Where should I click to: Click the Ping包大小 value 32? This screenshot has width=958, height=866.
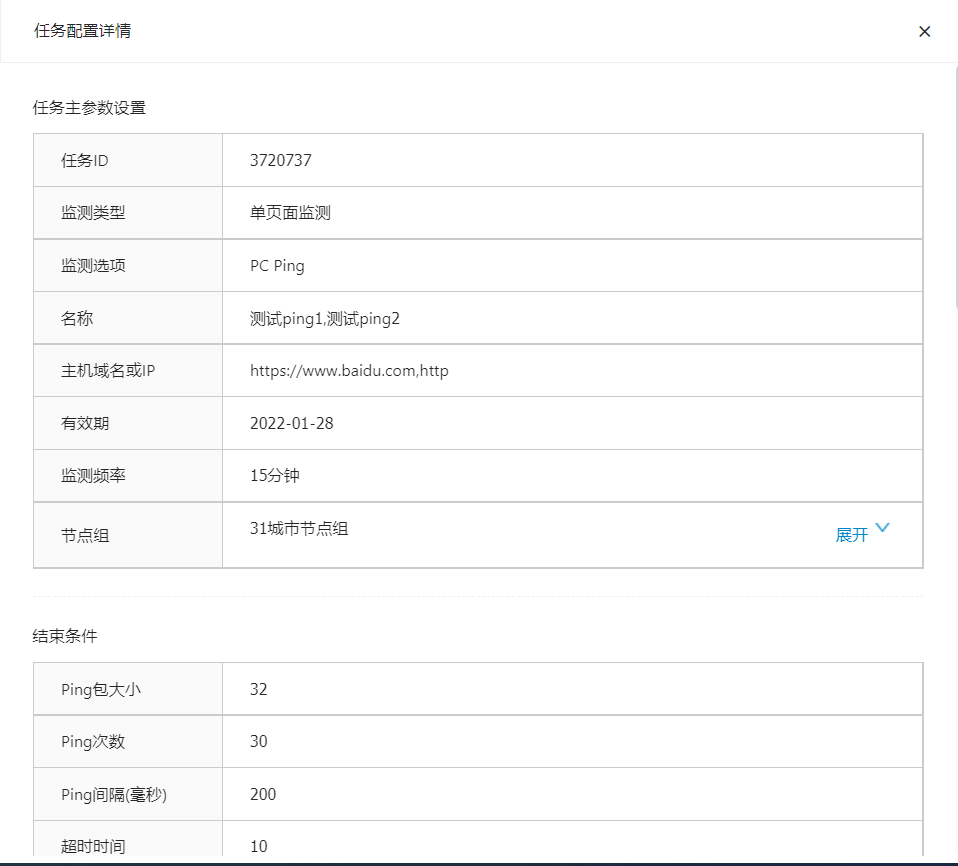pyautogui.click(x=259, y=689)
